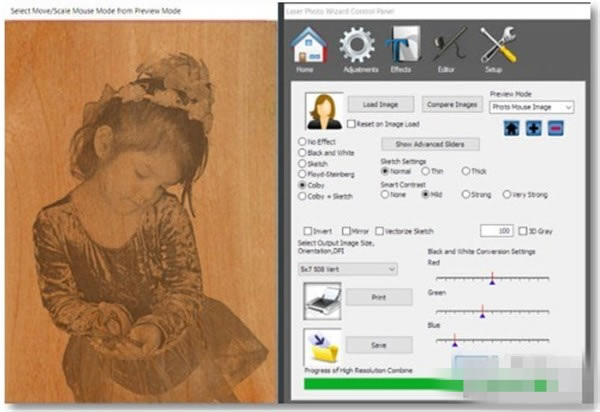Click the printer icon
Screen dimensions: 600x412
coord(322,301)
